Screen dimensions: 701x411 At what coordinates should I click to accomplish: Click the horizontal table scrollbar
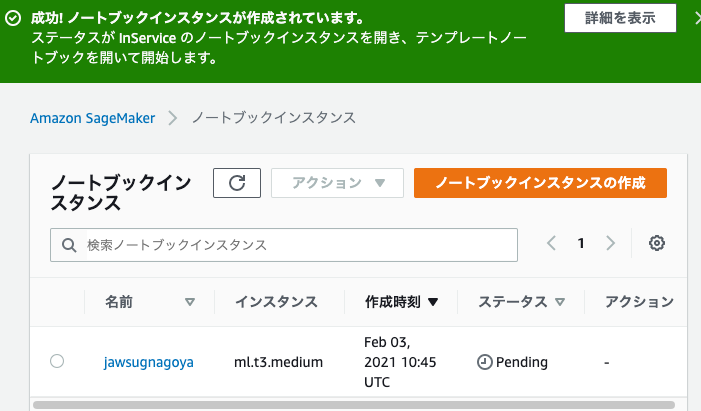(354, 405)
